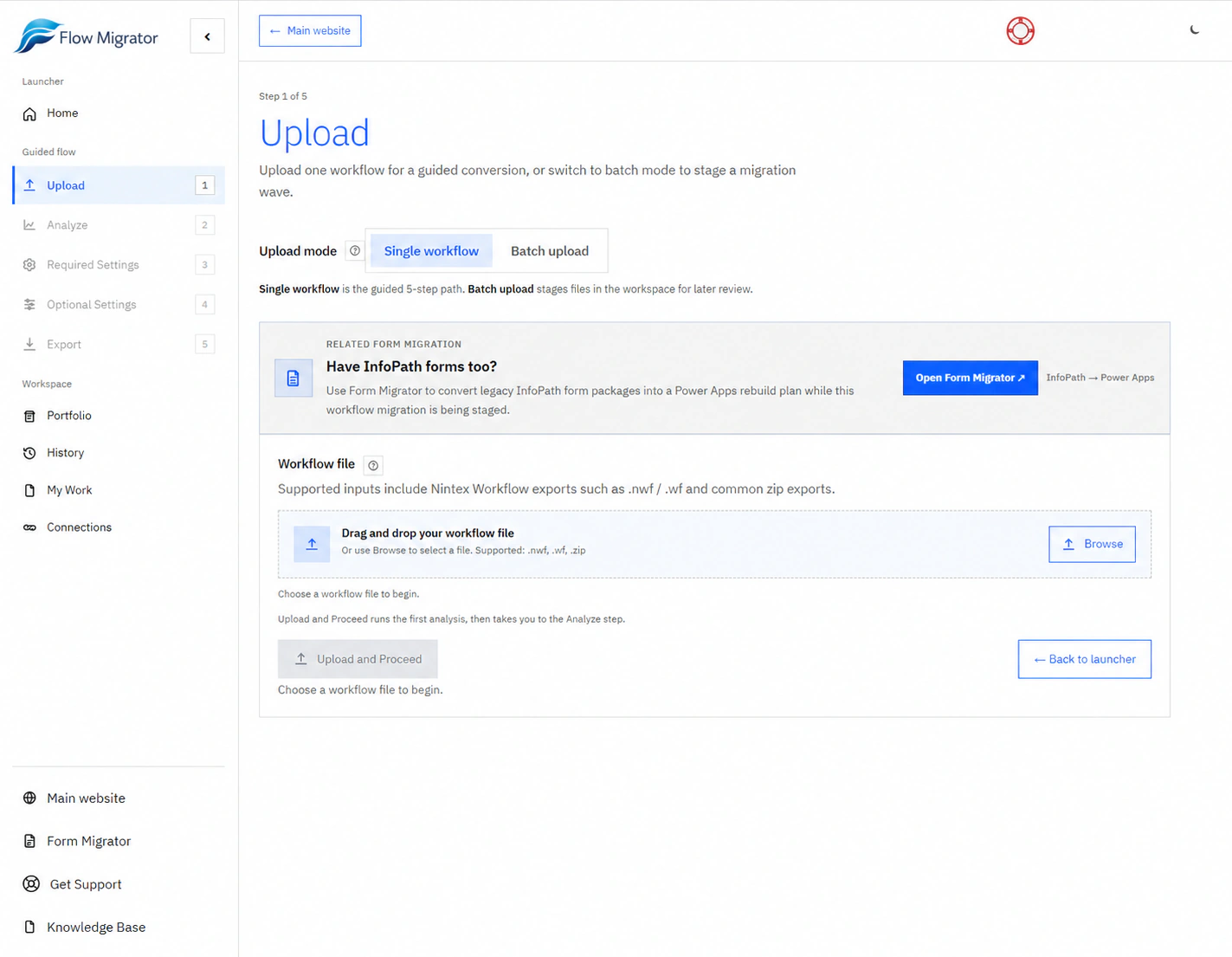
Task: Select the Upload step in Guided flow
Action: point(119,185)
